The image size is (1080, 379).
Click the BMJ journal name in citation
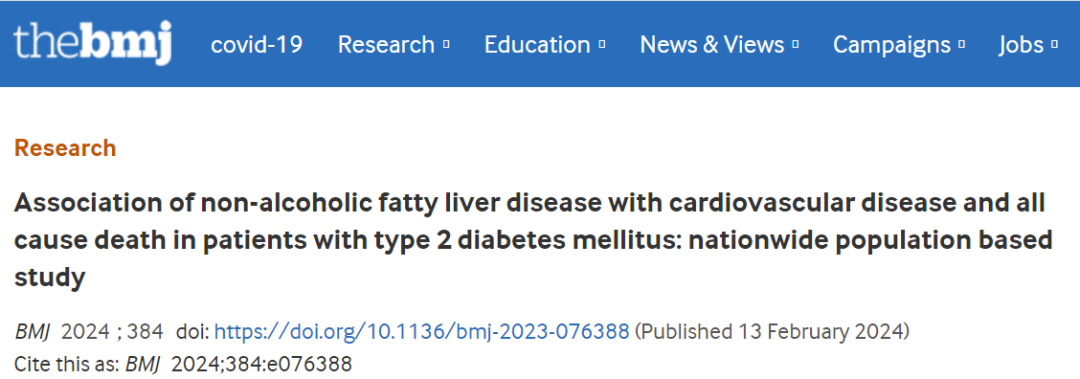(28, 331)
